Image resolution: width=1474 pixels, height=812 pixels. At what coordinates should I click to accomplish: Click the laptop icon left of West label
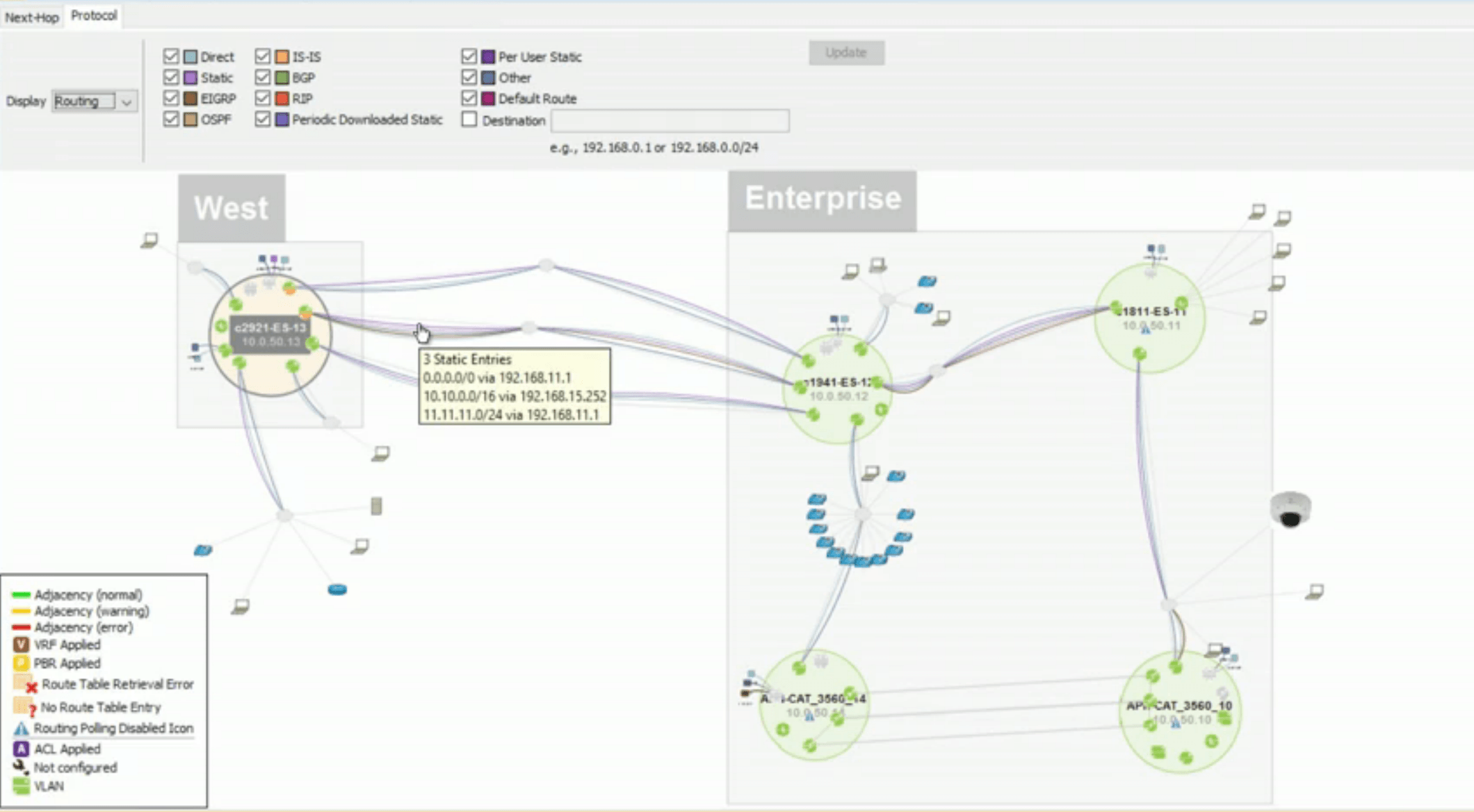(149, 241)
